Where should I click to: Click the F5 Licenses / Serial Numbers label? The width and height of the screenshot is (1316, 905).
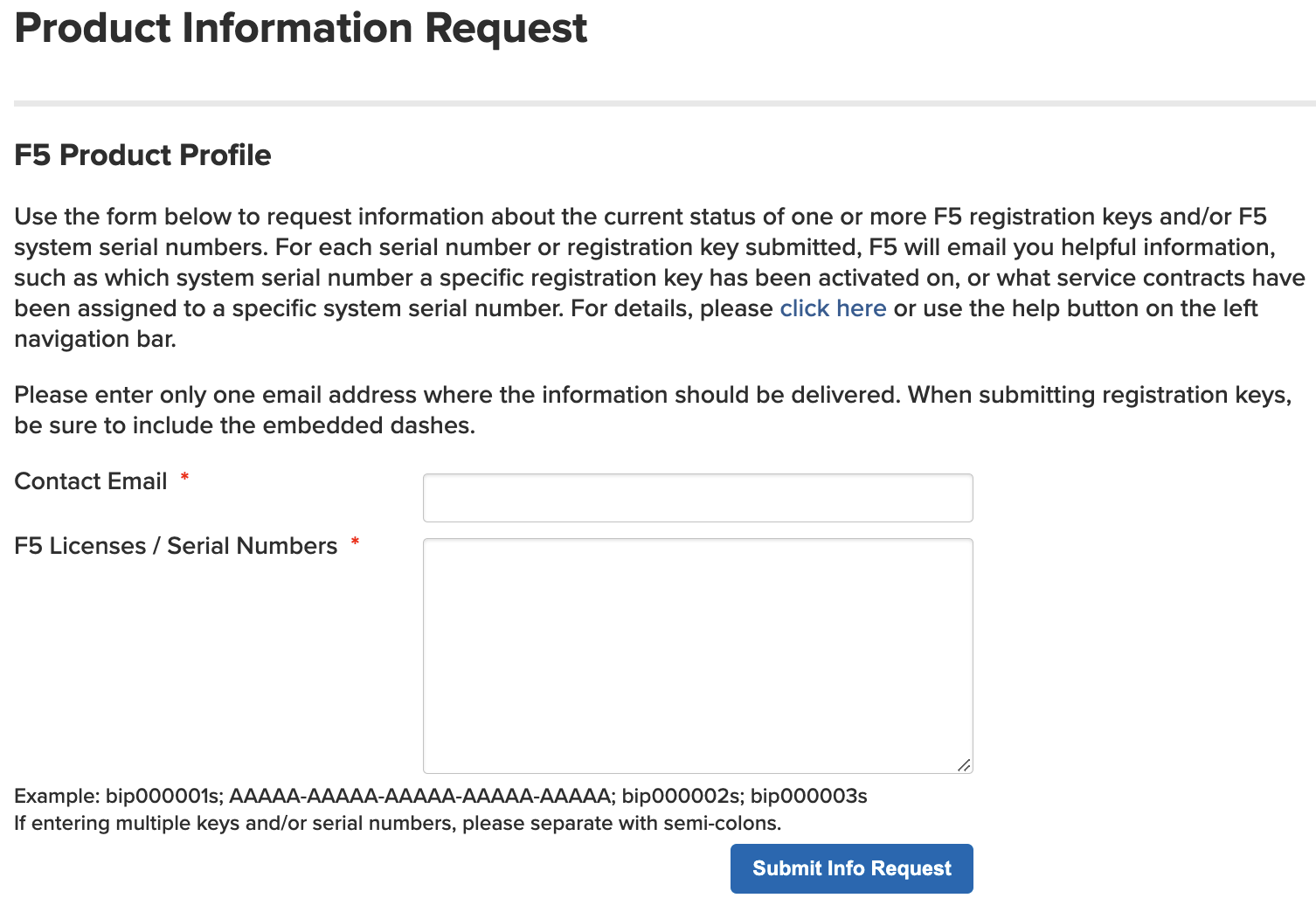tap(176, 546)
